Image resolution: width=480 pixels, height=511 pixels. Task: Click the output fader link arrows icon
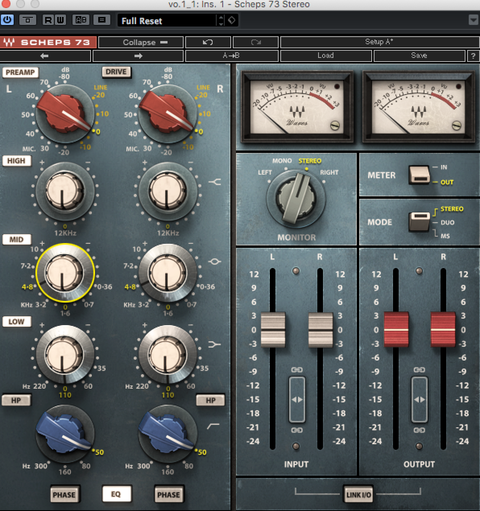tap(419, 399)
